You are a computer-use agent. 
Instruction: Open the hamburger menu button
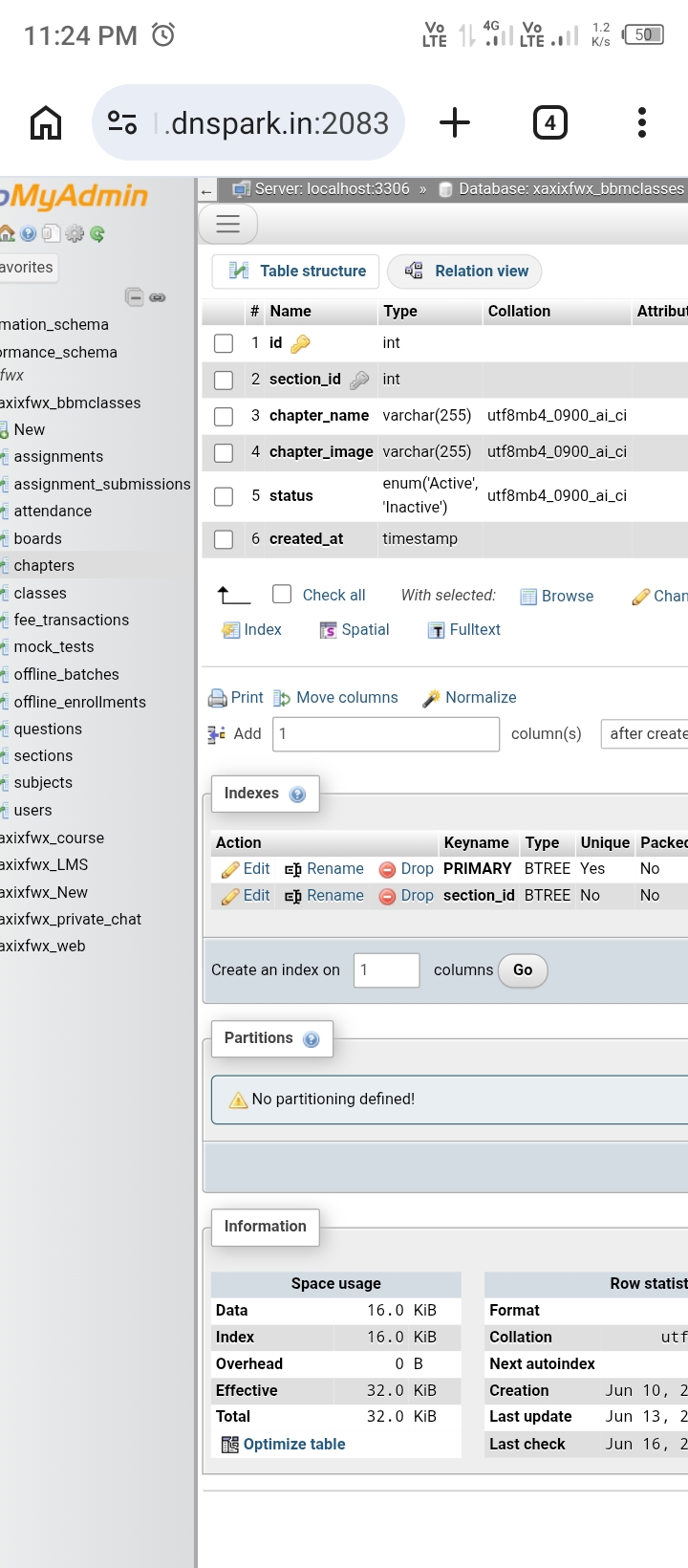(227, 224)
